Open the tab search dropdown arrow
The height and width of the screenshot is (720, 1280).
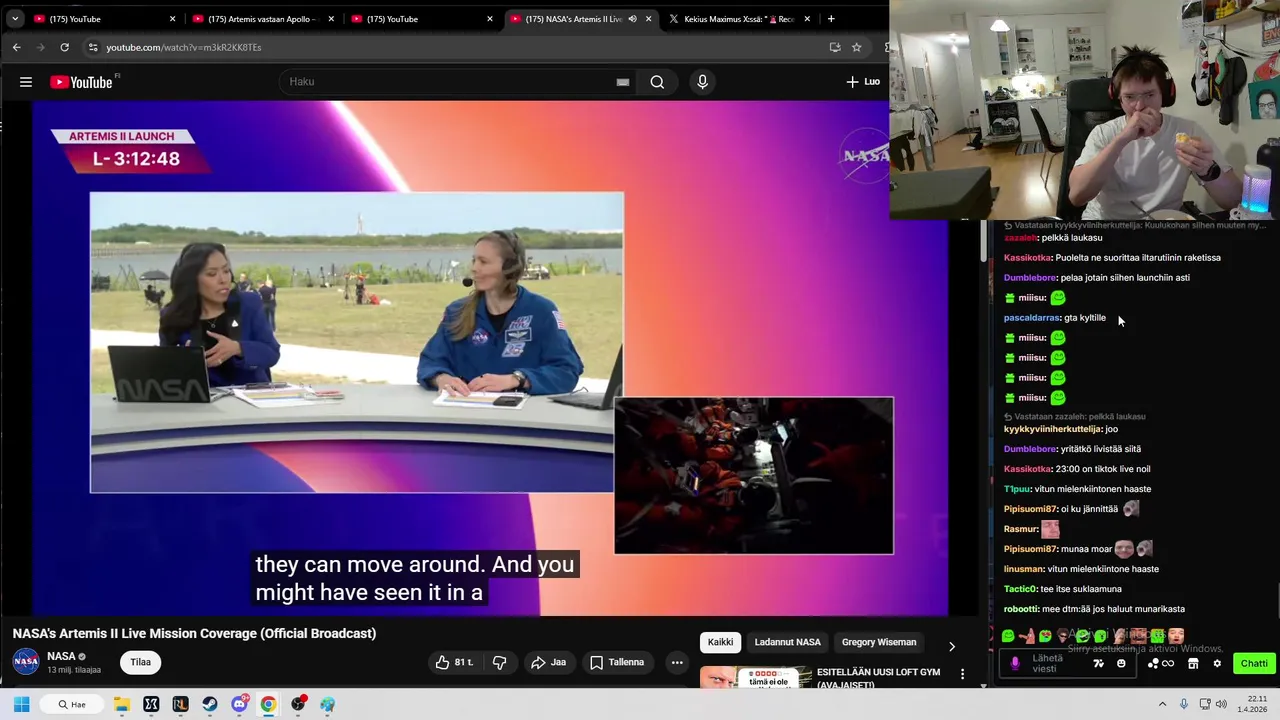[x=15, y=19]
